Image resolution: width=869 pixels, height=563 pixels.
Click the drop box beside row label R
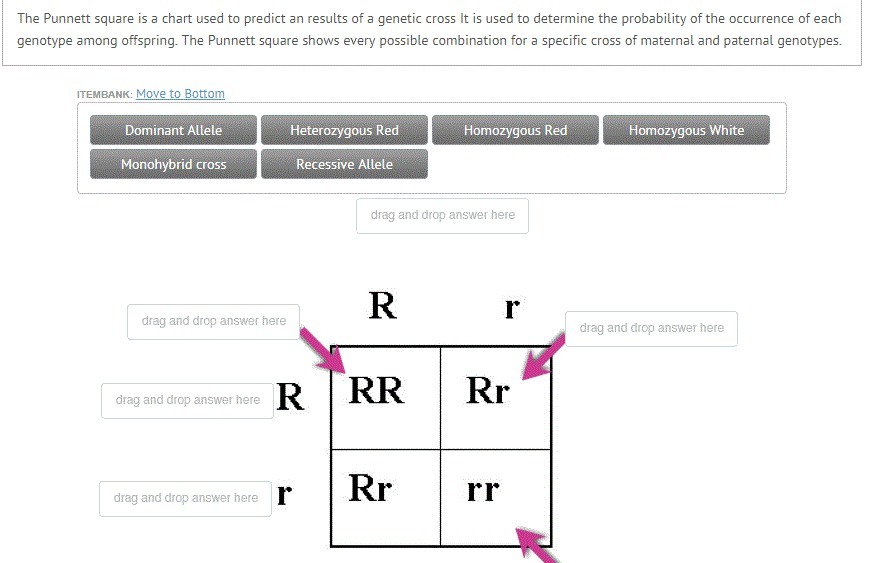[187, 400]
